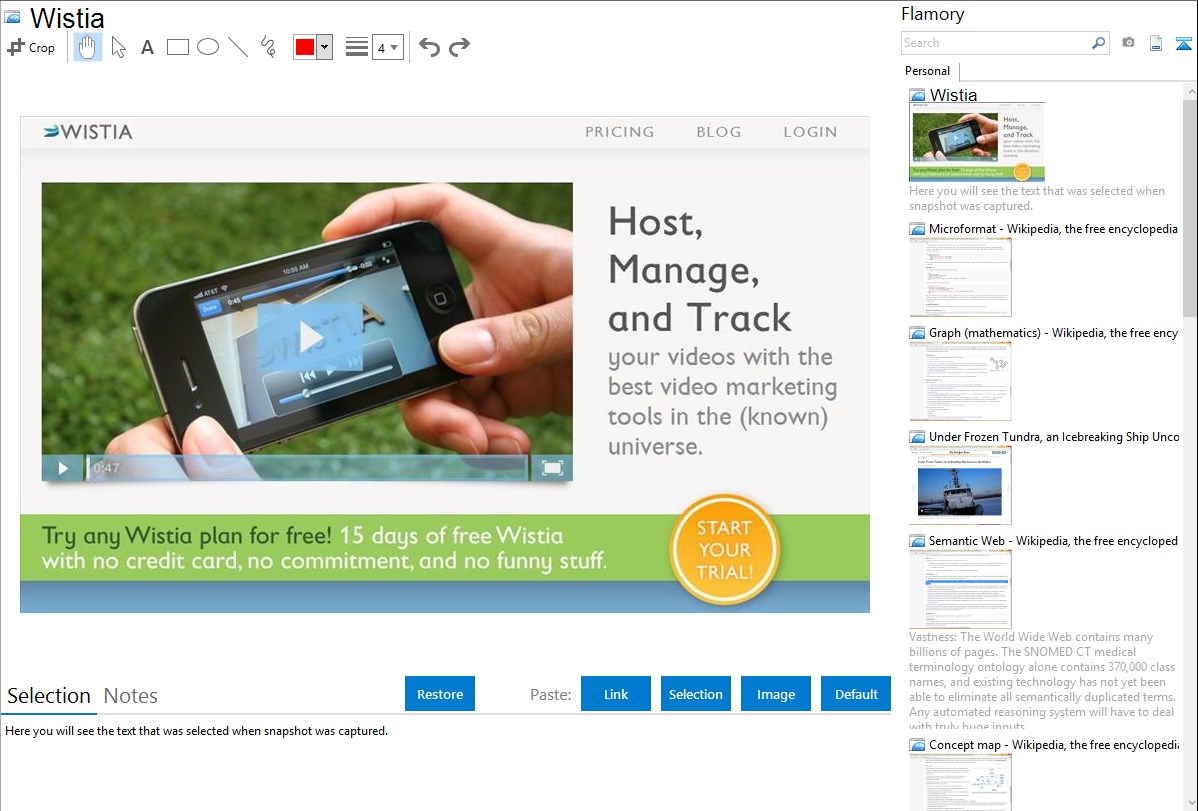Viewport: 1198px width, 811px height.
Task: Pick the rectangle drawing tool
Action: click(x=177, y=47)
